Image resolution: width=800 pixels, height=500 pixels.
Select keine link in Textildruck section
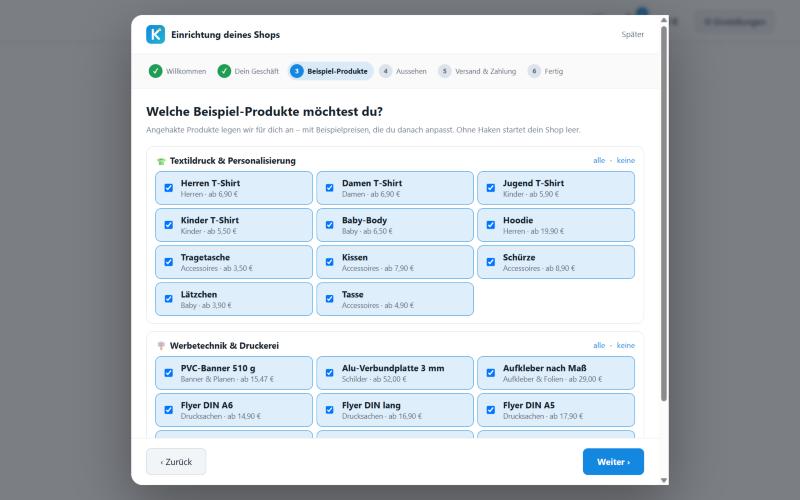pos(626,160)
